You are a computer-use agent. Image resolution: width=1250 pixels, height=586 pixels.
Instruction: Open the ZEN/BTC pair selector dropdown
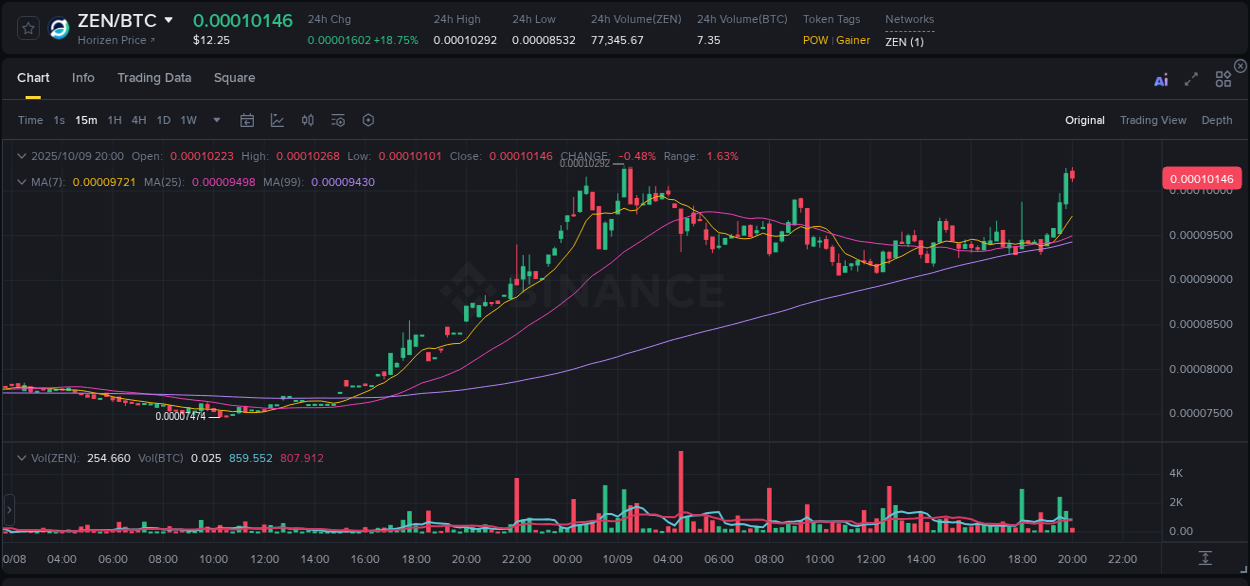(x=170, y=19)
